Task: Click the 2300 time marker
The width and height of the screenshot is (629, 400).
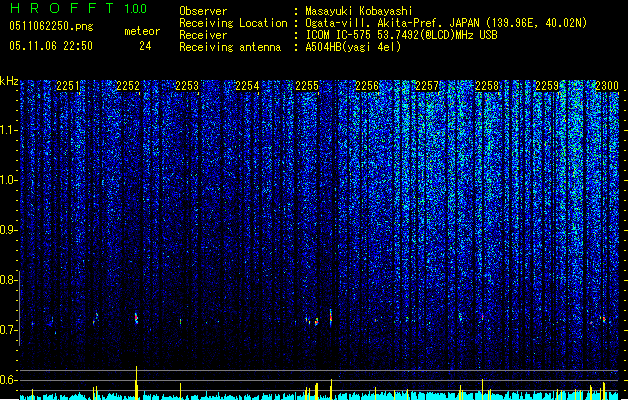Action: (607, 86)
